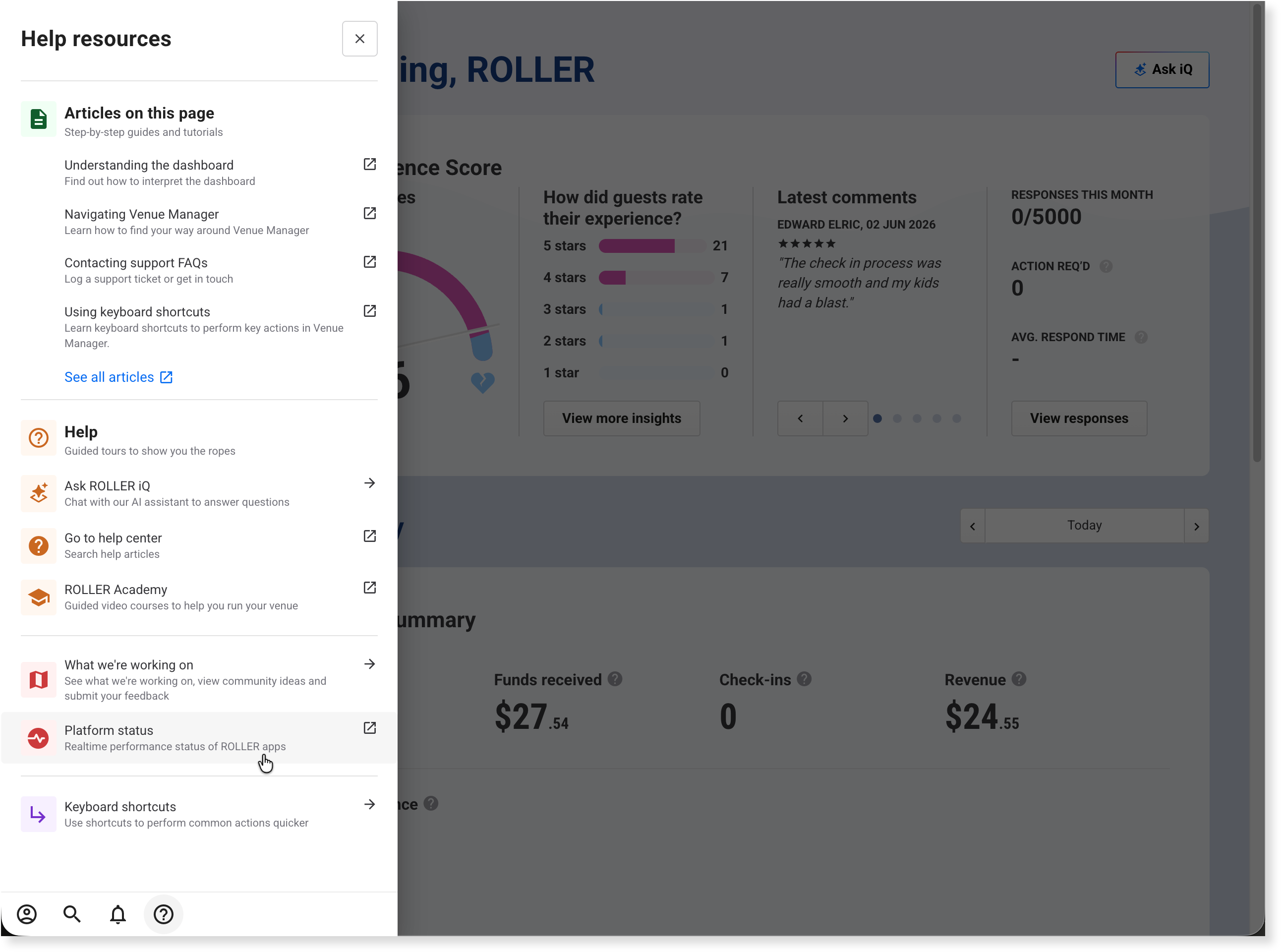The width and height of the screenshot is (1281, 952).
Task: Click the red roadmap map icon
Action: point(39,680)
